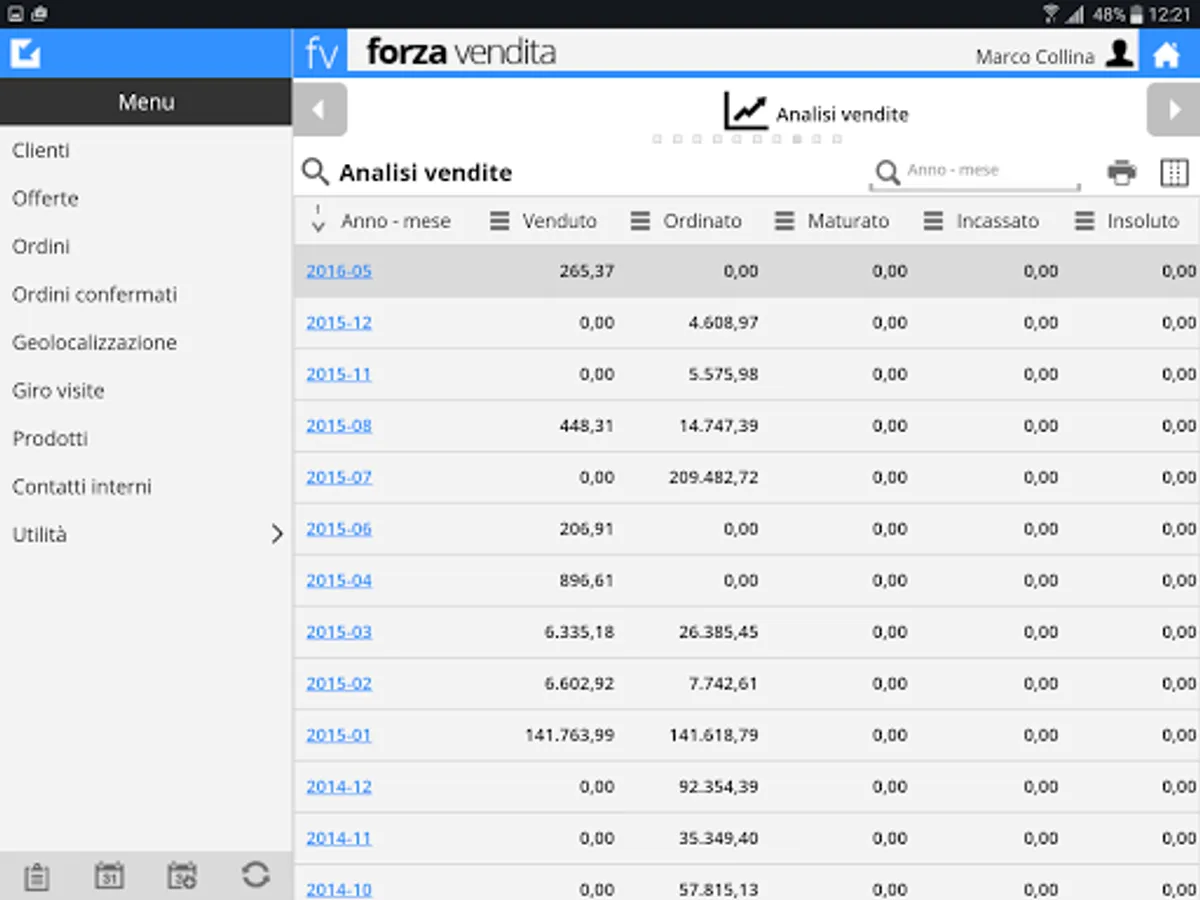Open the Marco Collina user profile icon

1119,53
